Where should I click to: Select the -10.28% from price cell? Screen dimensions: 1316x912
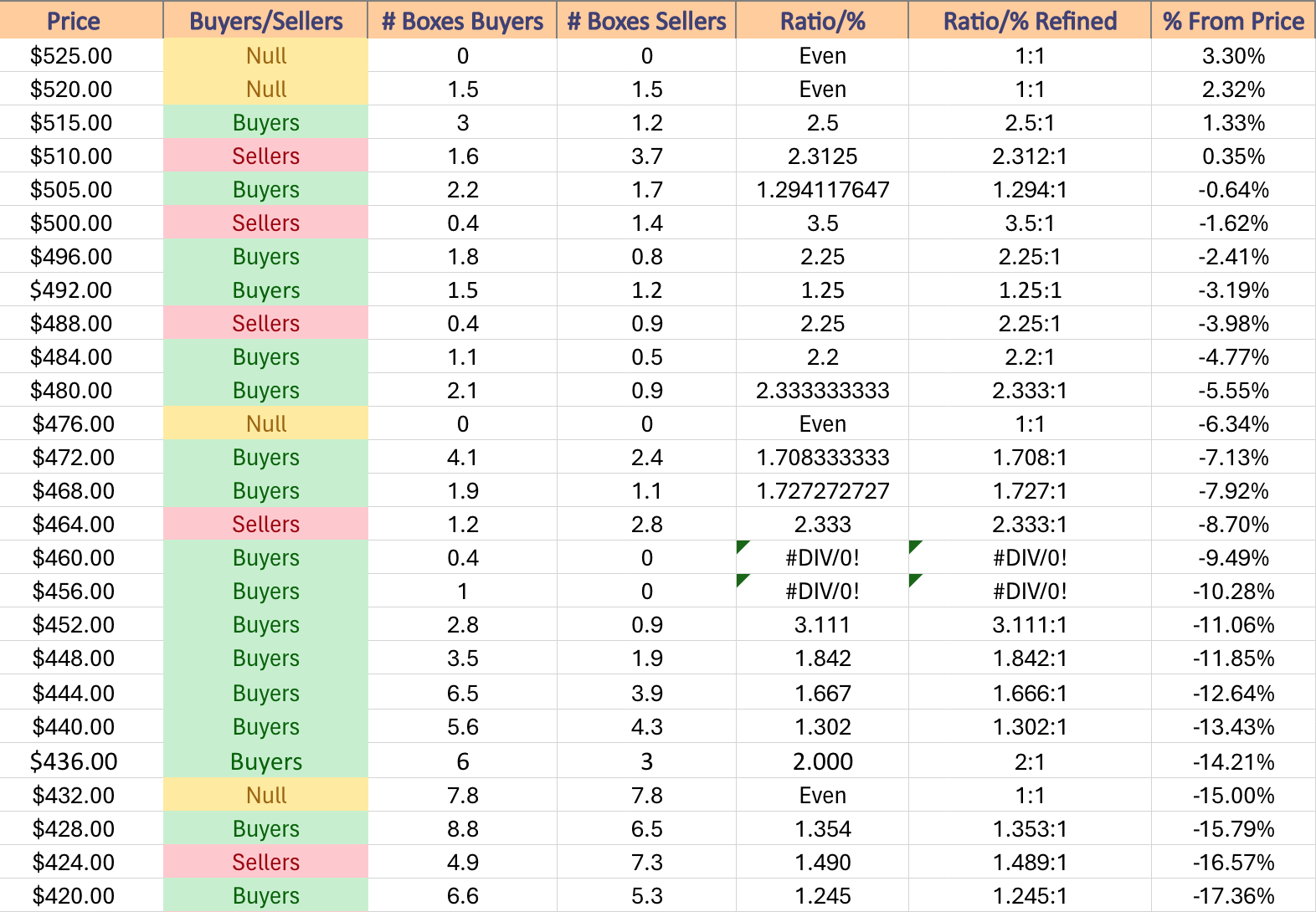(x=1233, y=592)
